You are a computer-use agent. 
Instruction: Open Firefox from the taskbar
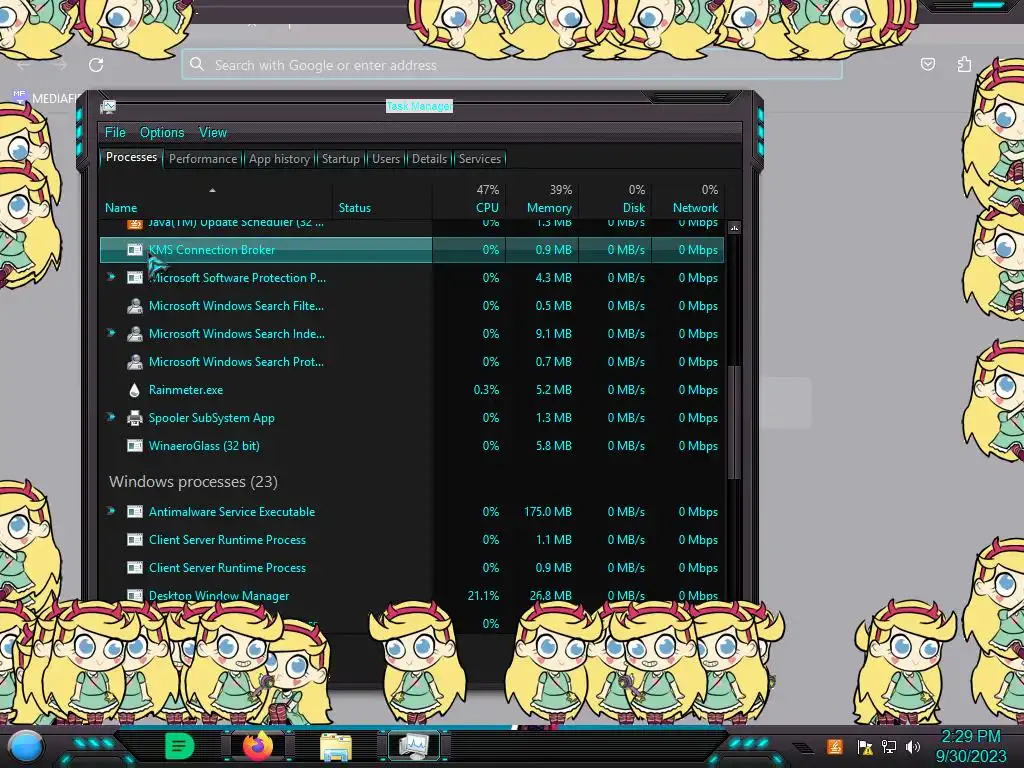[x=258, y=746]
